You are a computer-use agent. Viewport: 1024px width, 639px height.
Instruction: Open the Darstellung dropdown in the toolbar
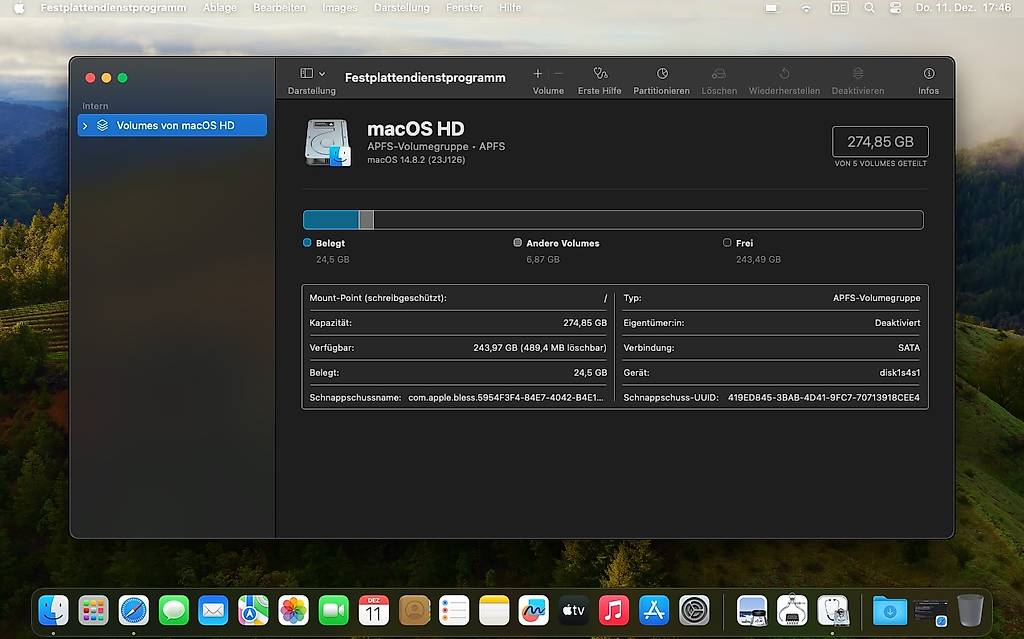click(x=311, y=73)
